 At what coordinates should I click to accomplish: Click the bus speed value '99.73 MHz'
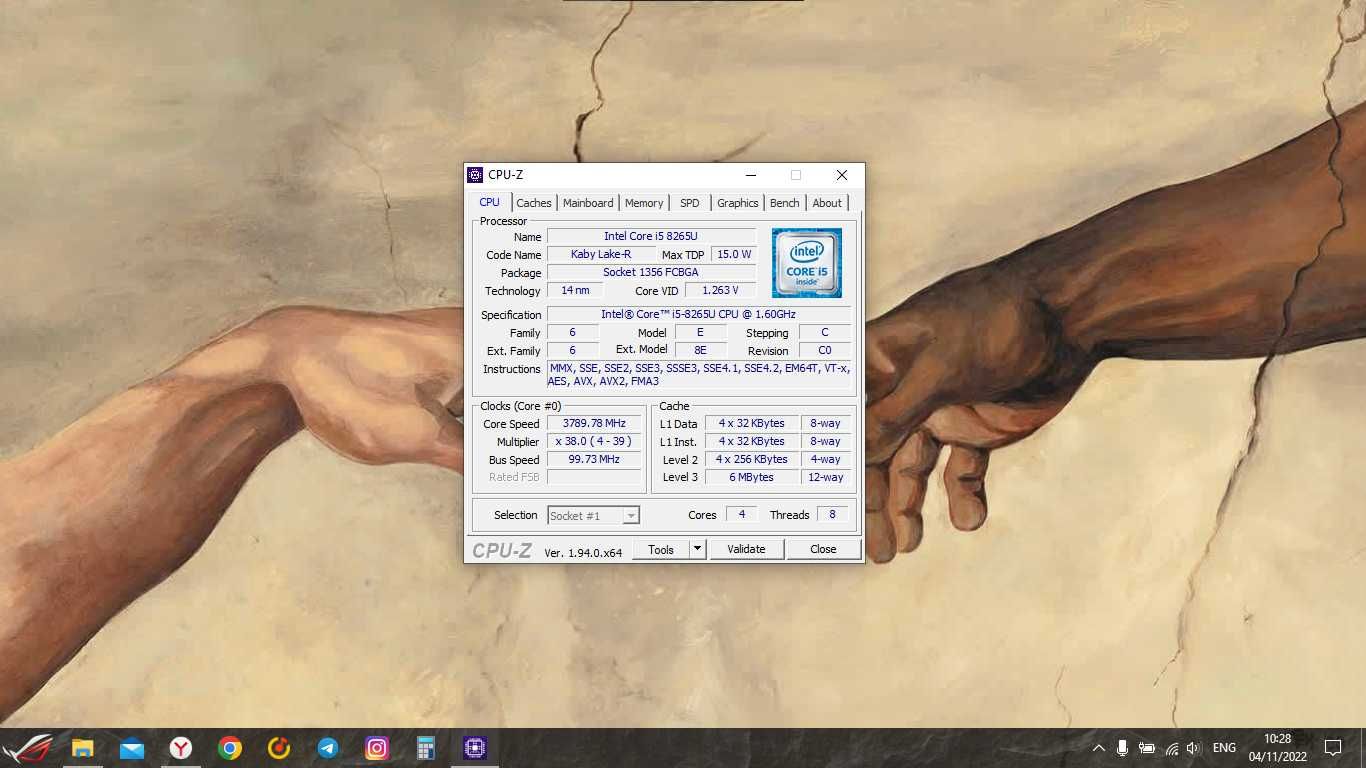pos(594,459)
